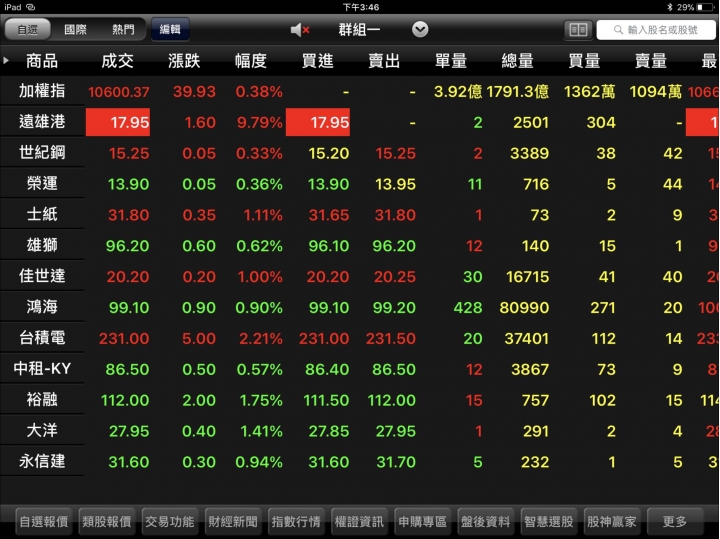The width and height of the screenshot is (720, 539).
Task: Select the 國際 tab
Action: coord(75,30)
